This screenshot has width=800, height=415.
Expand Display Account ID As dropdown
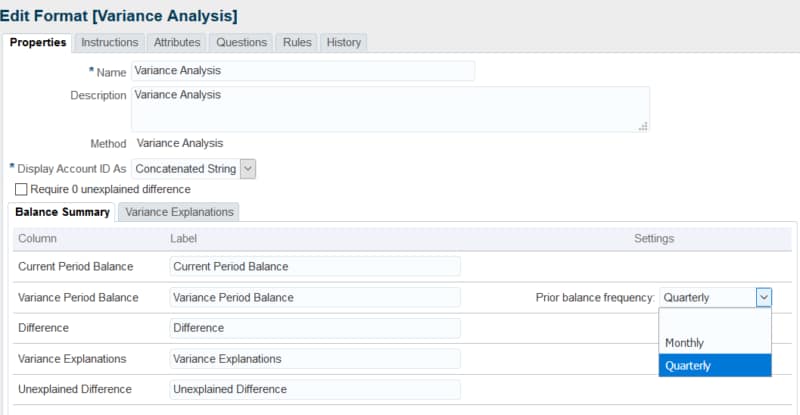248,169
